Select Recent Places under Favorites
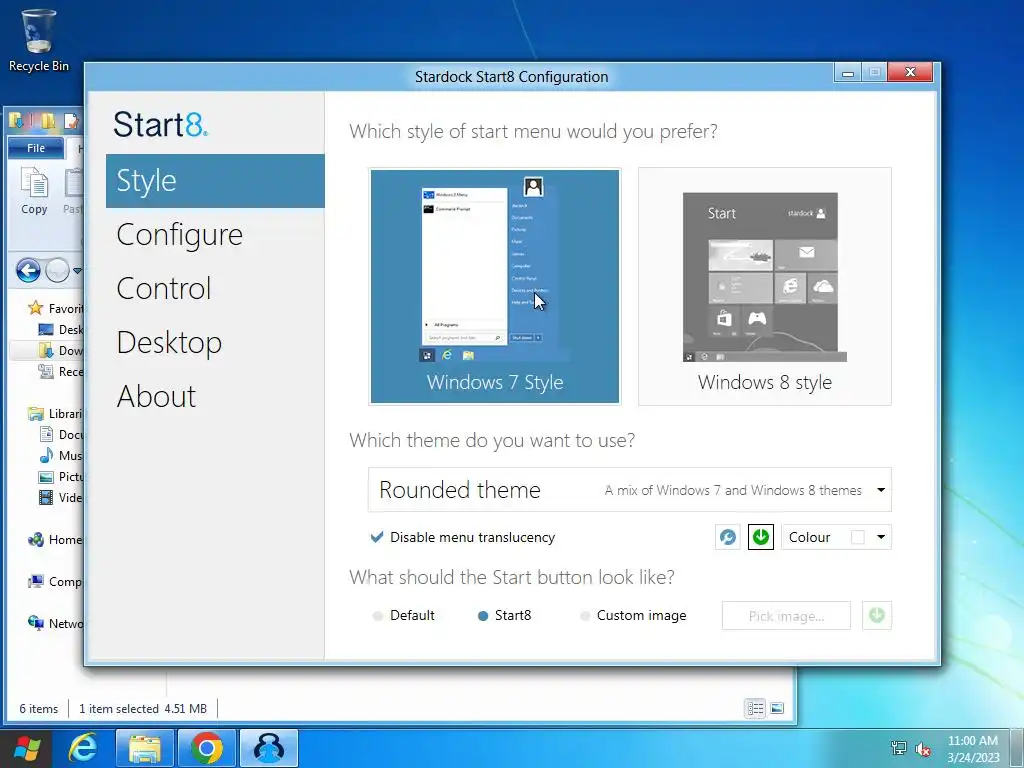This screenshot has width=1024, height=768. pos(61,372)
